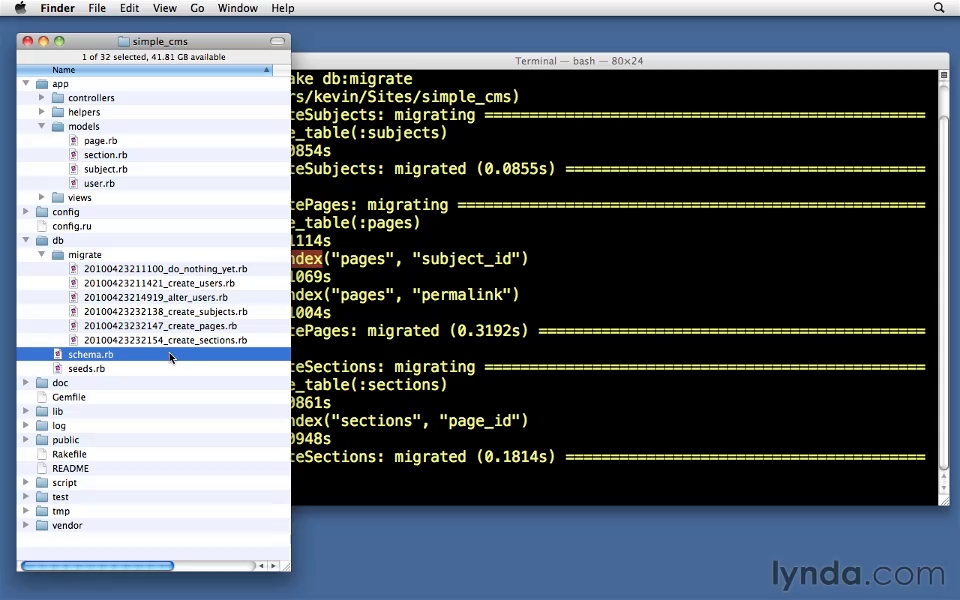Open the Finder application menu

point(58,8)
